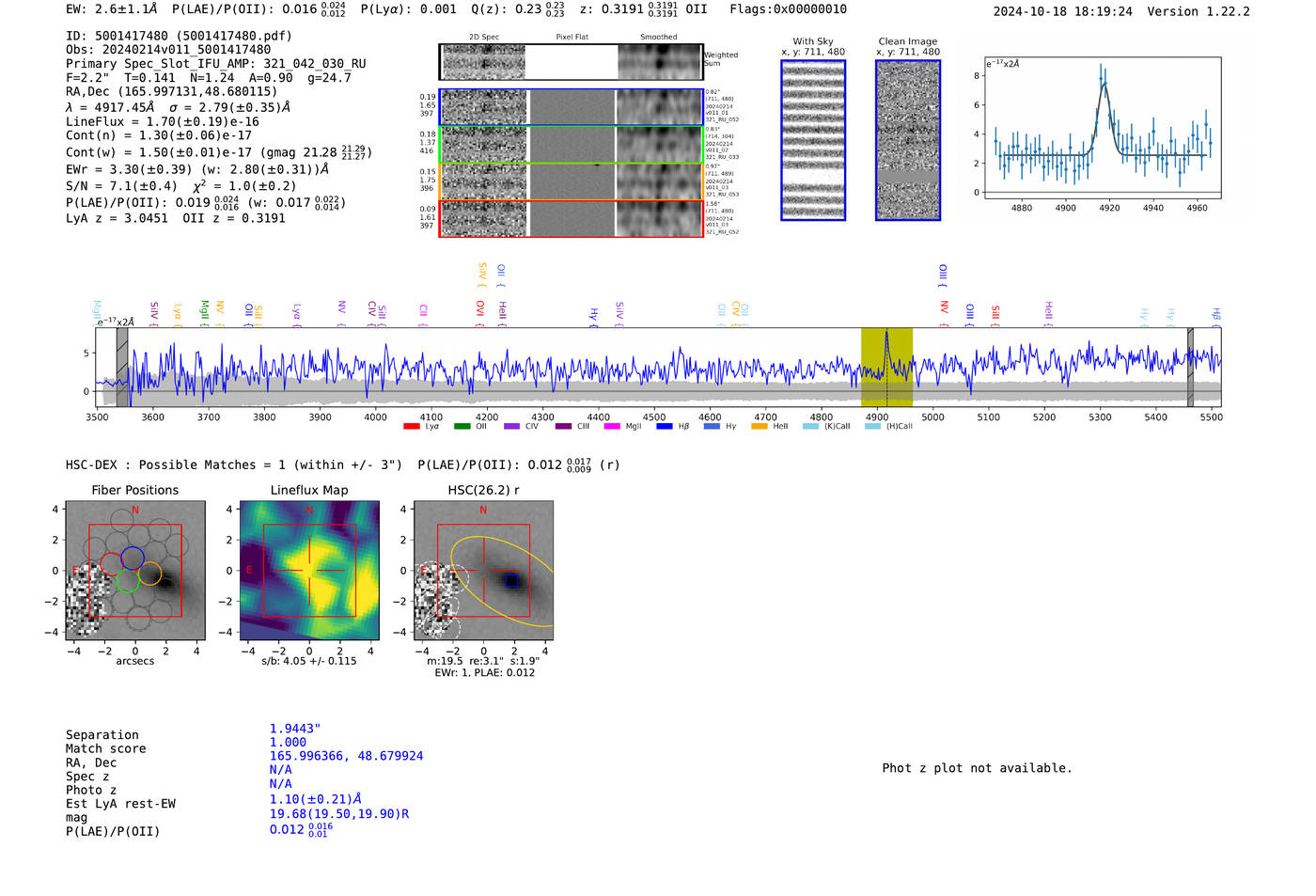Click the S/N = 7.1(±0.4) text
This screenshot has width=1316, height=896.
pos(121,186)
